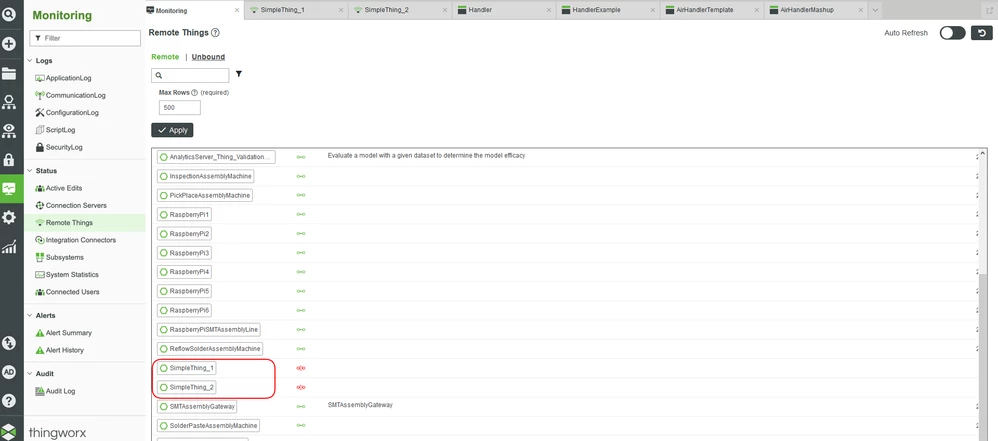Click the help icon next to Max Rows
Image resolution: width=998 pixels, height=441 pixels.
pos(194,92)
